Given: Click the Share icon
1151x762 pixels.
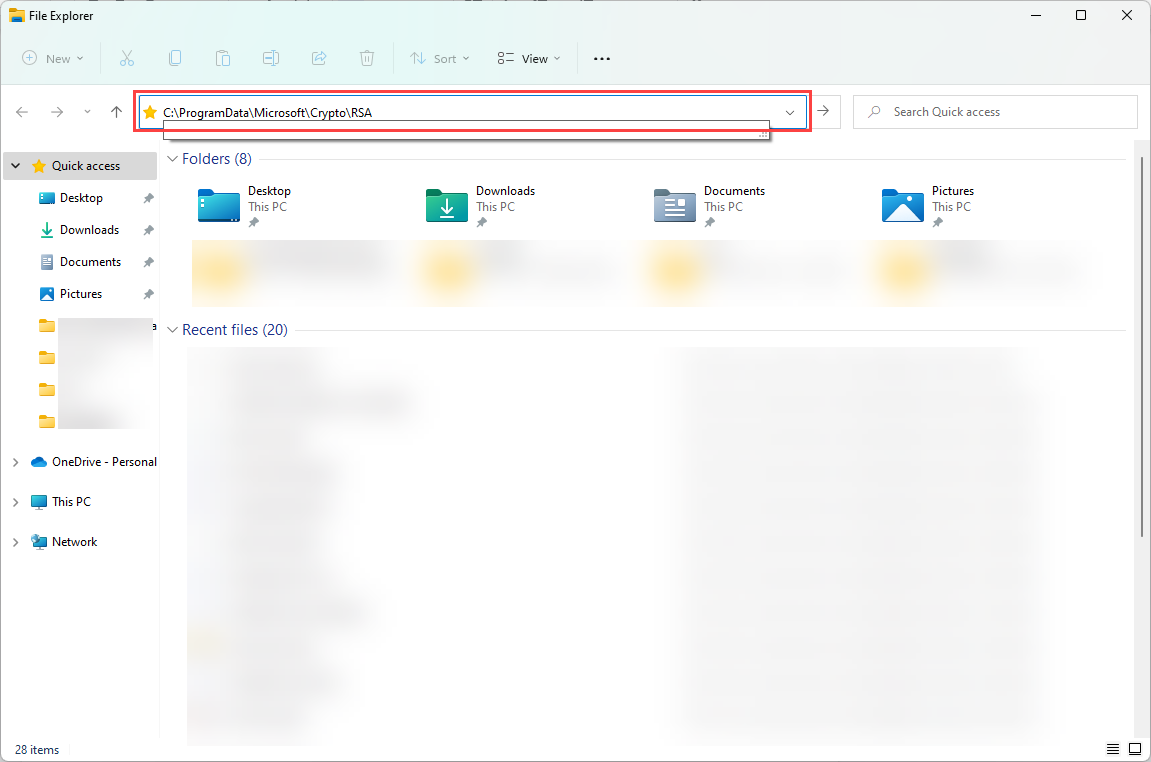Looking at the screenshot, I should pyautogui.click(x=319, y=58).
